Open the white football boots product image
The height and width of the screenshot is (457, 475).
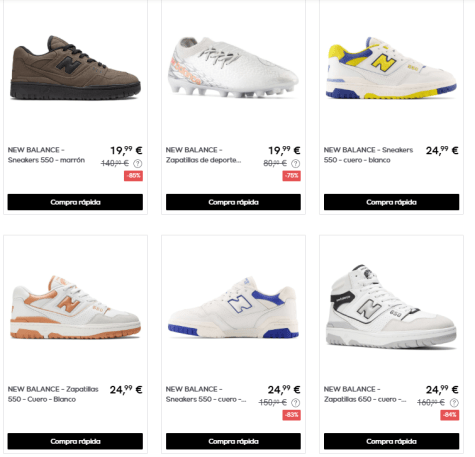233,68
